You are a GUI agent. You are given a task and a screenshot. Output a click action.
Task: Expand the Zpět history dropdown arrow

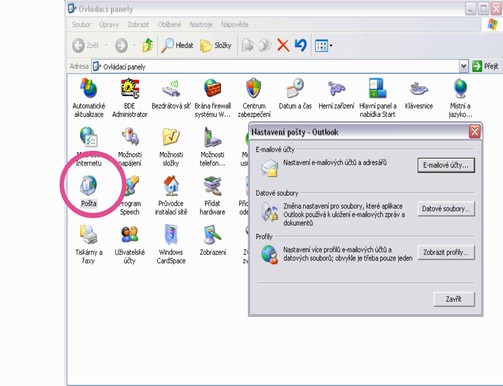[106, 45]
